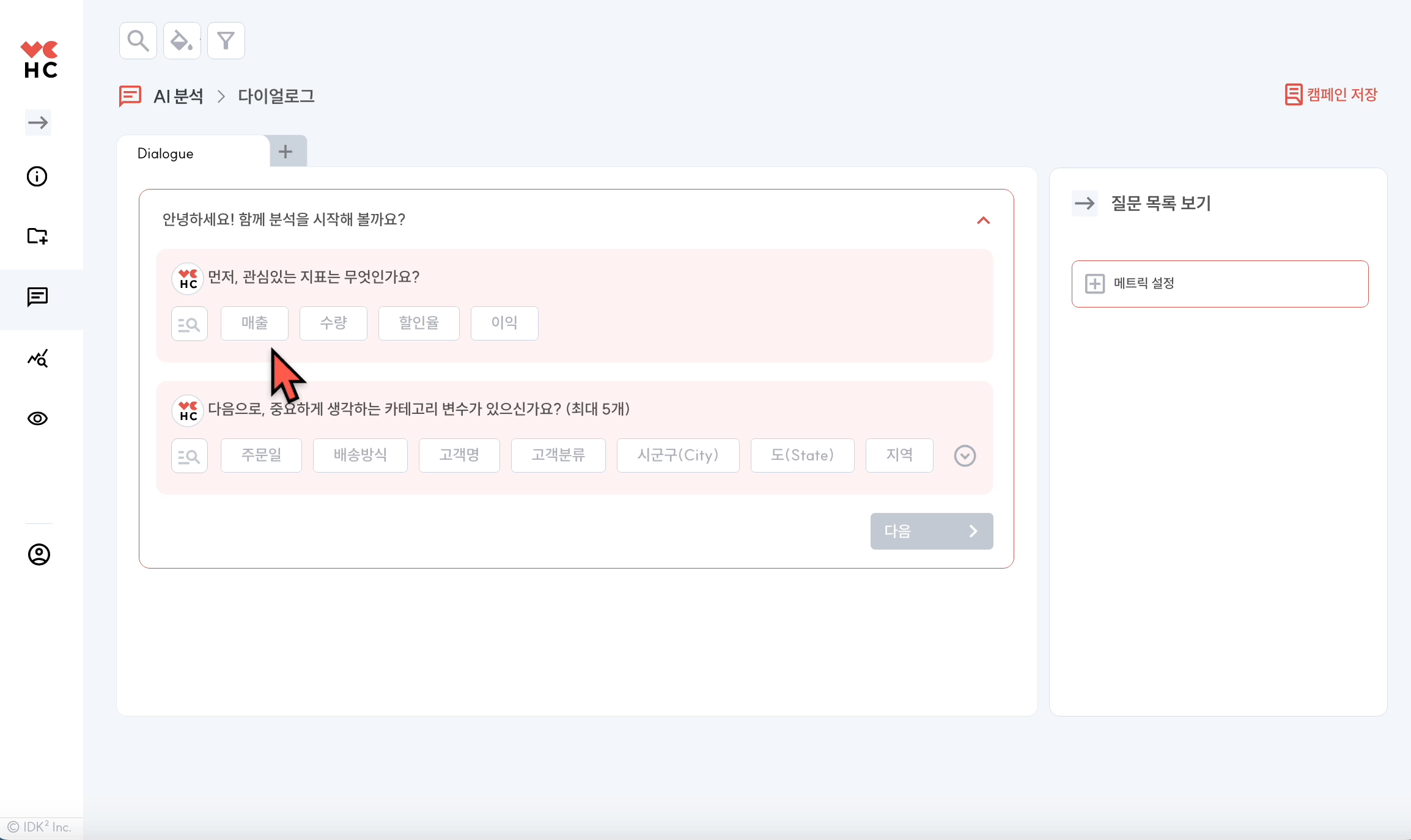Image resolution: width=1411 pixels, height=840 pixels.
Task: Open the info circle sidebar icon
Action: [x=37, y=177]
